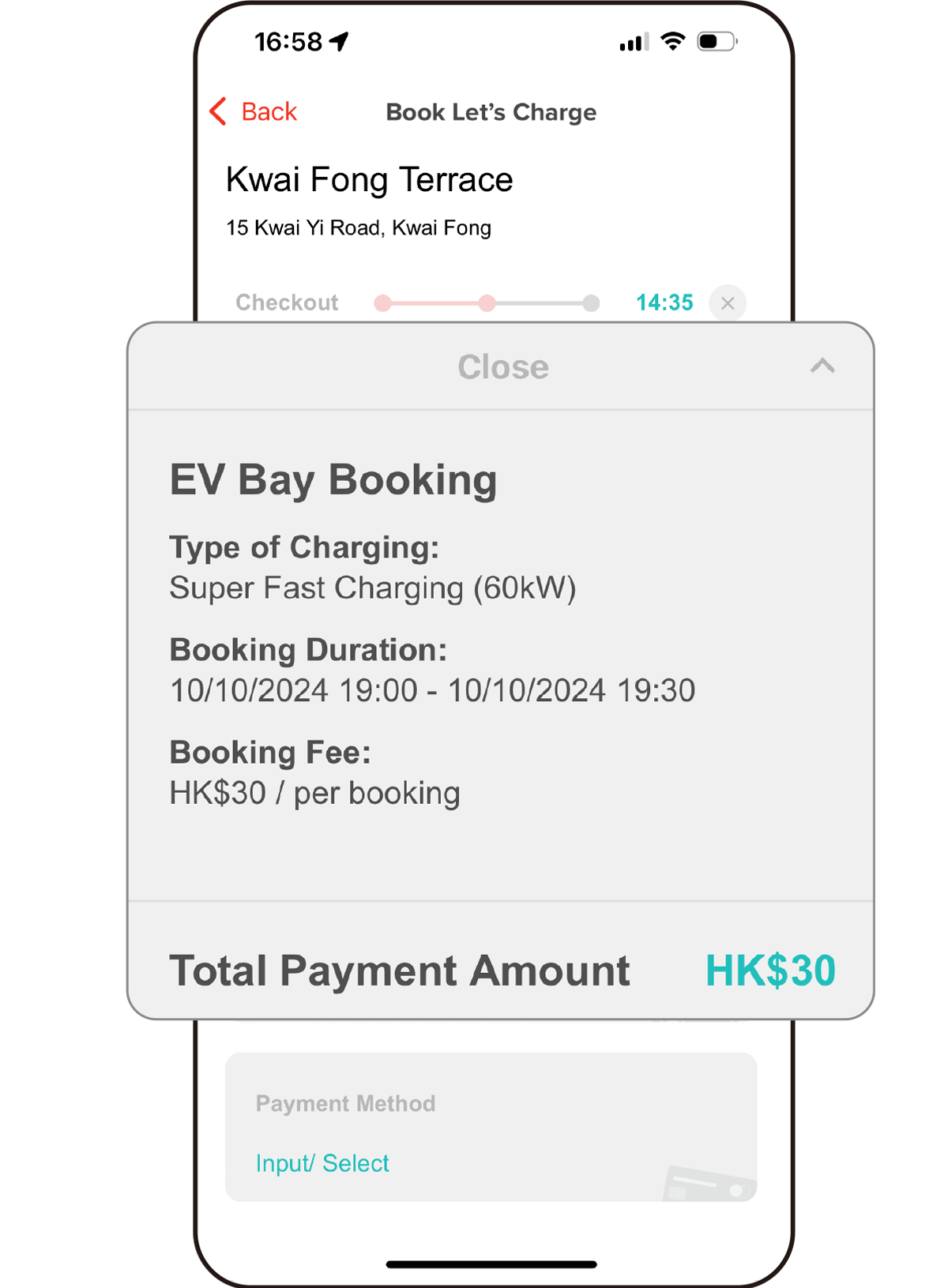Open the Input/ Select payment option
Viewport: 948px width, 1288px height.
(x=322, y=1163)
